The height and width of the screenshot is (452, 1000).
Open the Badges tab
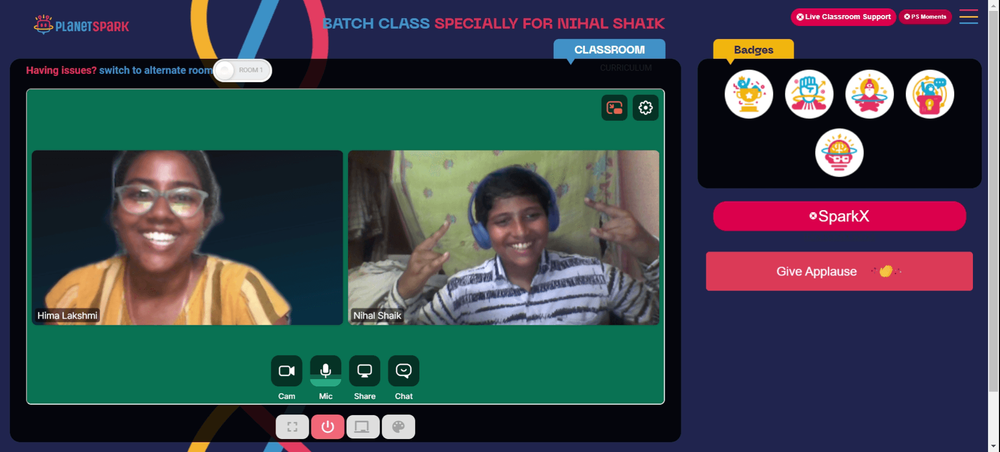753,50
